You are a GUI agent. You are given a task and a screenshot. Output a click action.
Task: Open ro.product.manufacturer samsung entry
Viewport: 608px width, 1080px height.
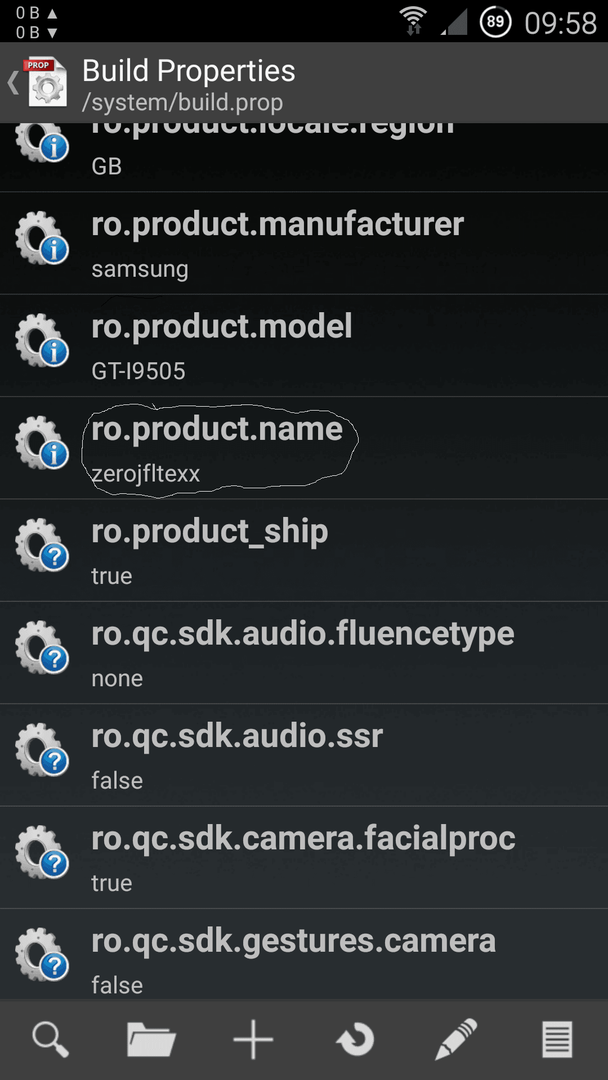pyautogui.click(x=304, y=243)
